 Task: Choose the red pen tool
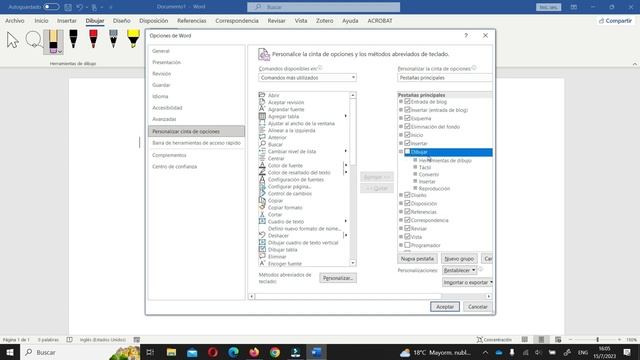(x=93, y=39)
